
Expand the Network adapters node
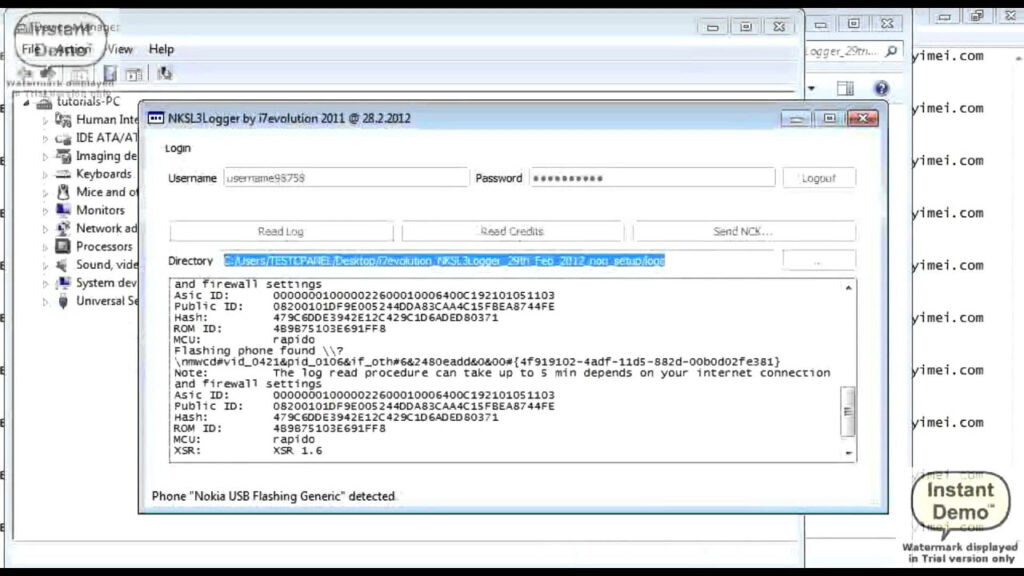point(45,230)
